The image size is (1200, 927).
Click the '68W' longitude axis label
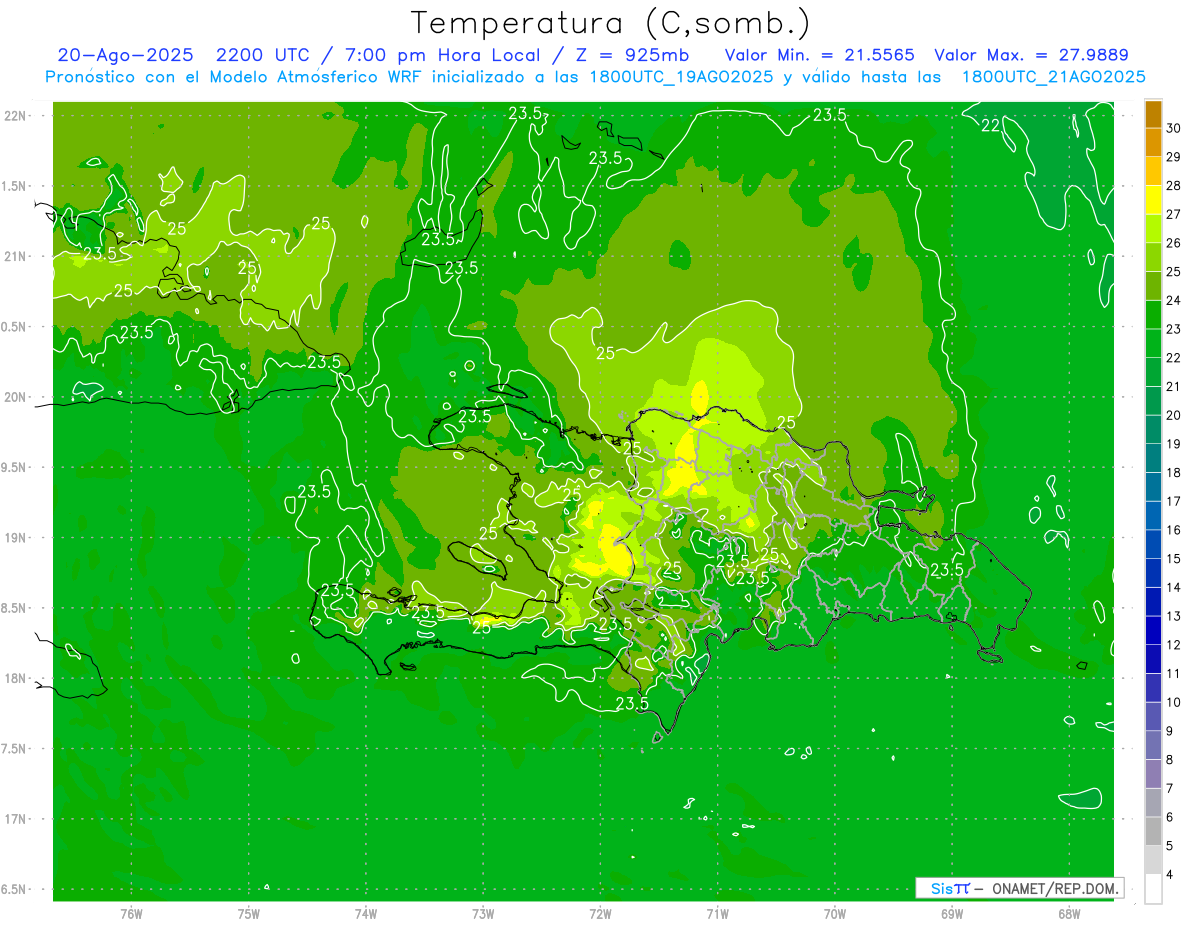point(1069,913)
